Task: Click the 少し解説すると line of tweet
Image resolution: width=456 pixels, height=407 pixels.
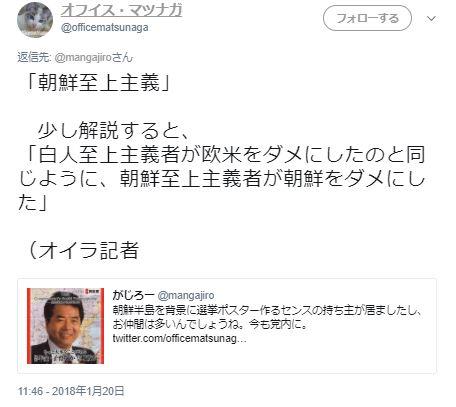Action: coord(114,131)
